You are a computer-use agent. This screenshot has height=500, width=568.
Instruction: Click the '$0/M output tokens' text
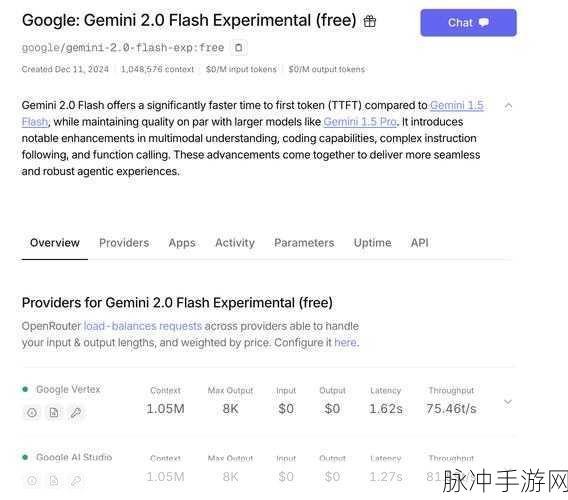coord(327,69)
